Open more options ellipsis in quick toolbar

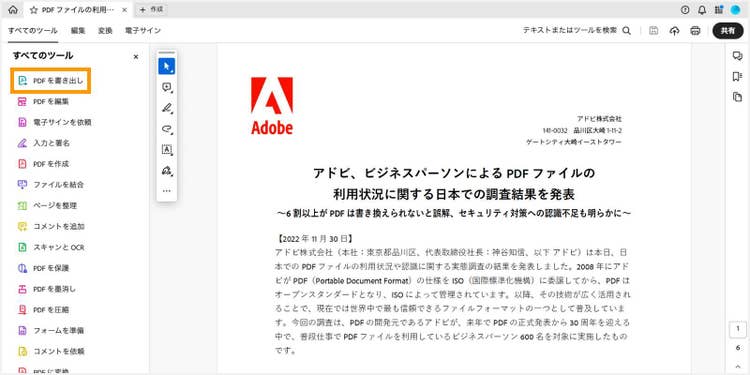tap(166, 191)
